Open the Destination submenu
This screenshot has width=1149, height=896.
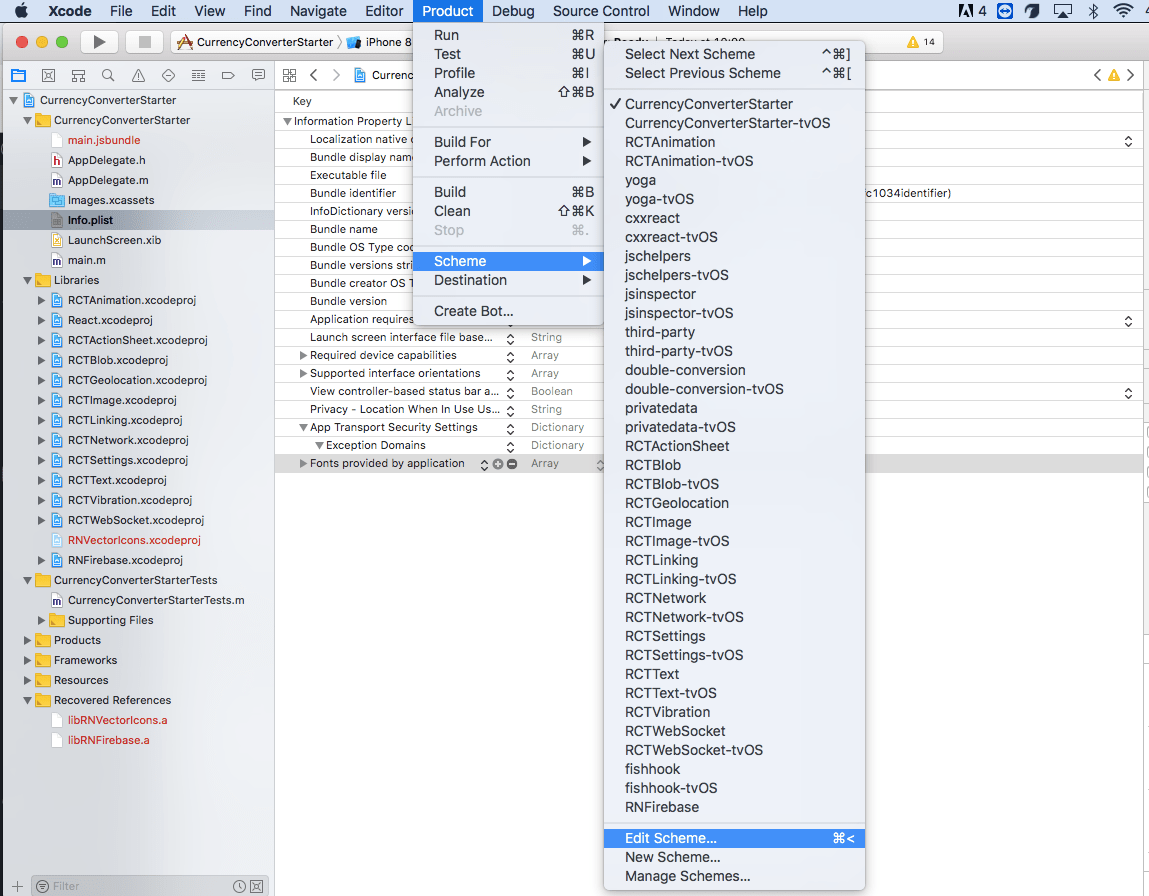click(x=508, y=281)
